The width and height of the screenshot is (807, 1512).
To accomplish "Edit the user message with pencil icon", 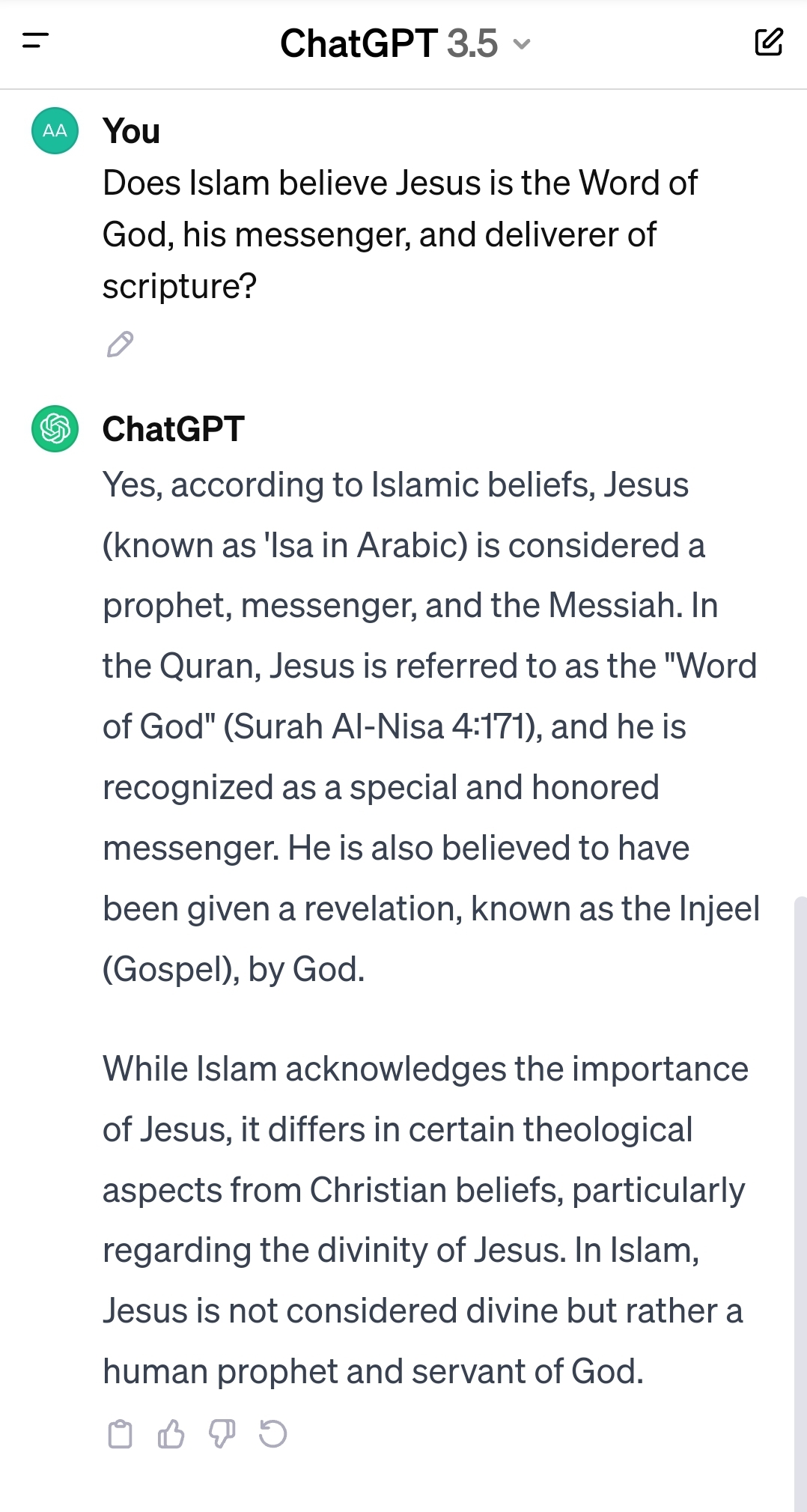I will click(x=120, y=344).
